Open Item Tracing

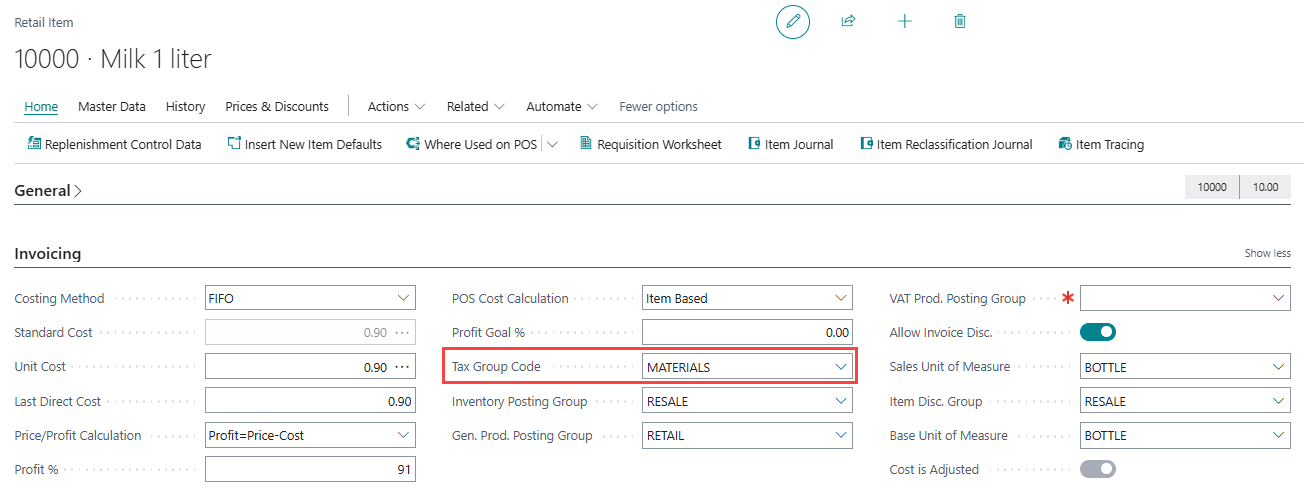1100,144
